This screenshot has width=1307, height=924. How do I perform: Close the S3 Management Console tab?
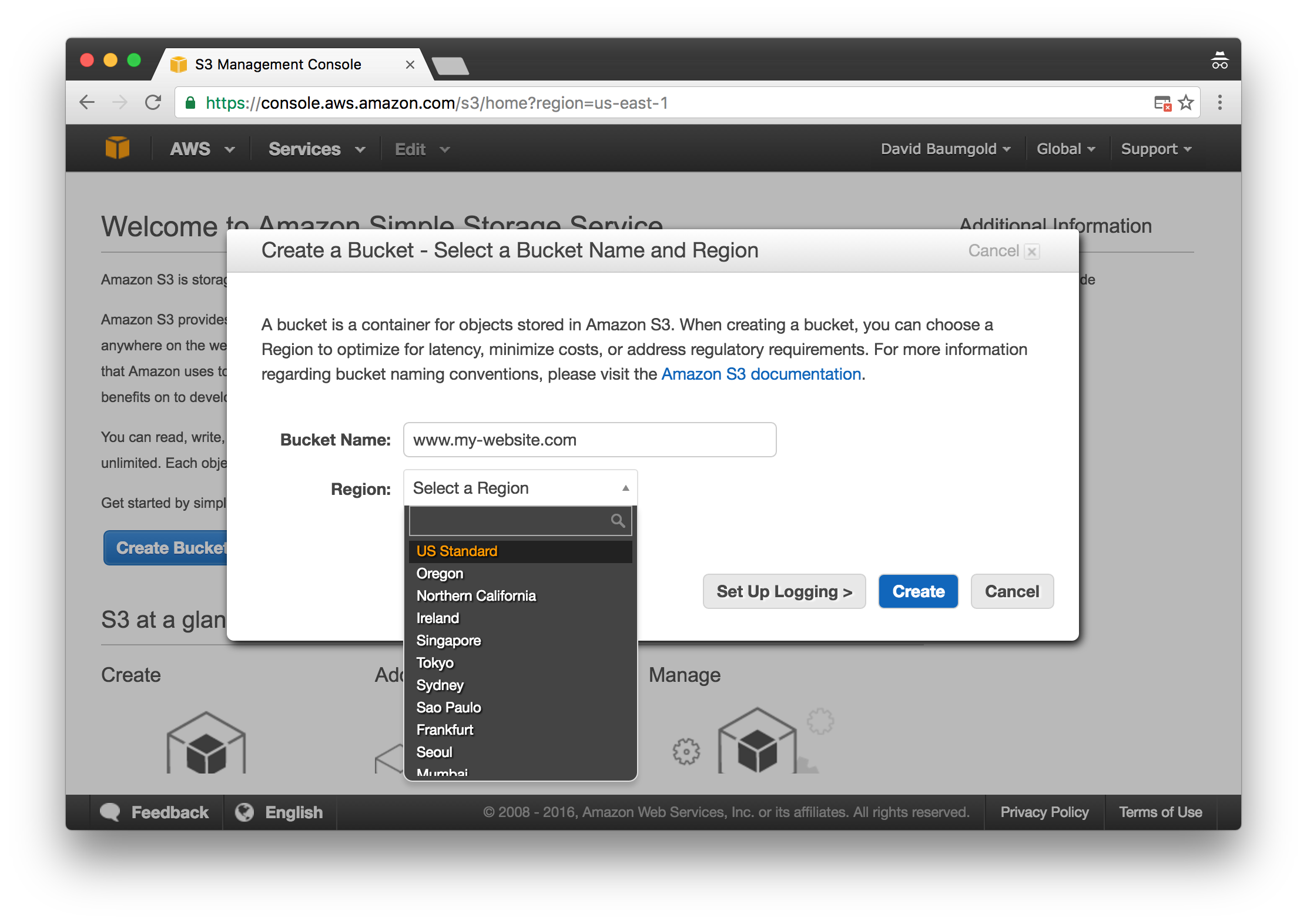tap(410, 65)
